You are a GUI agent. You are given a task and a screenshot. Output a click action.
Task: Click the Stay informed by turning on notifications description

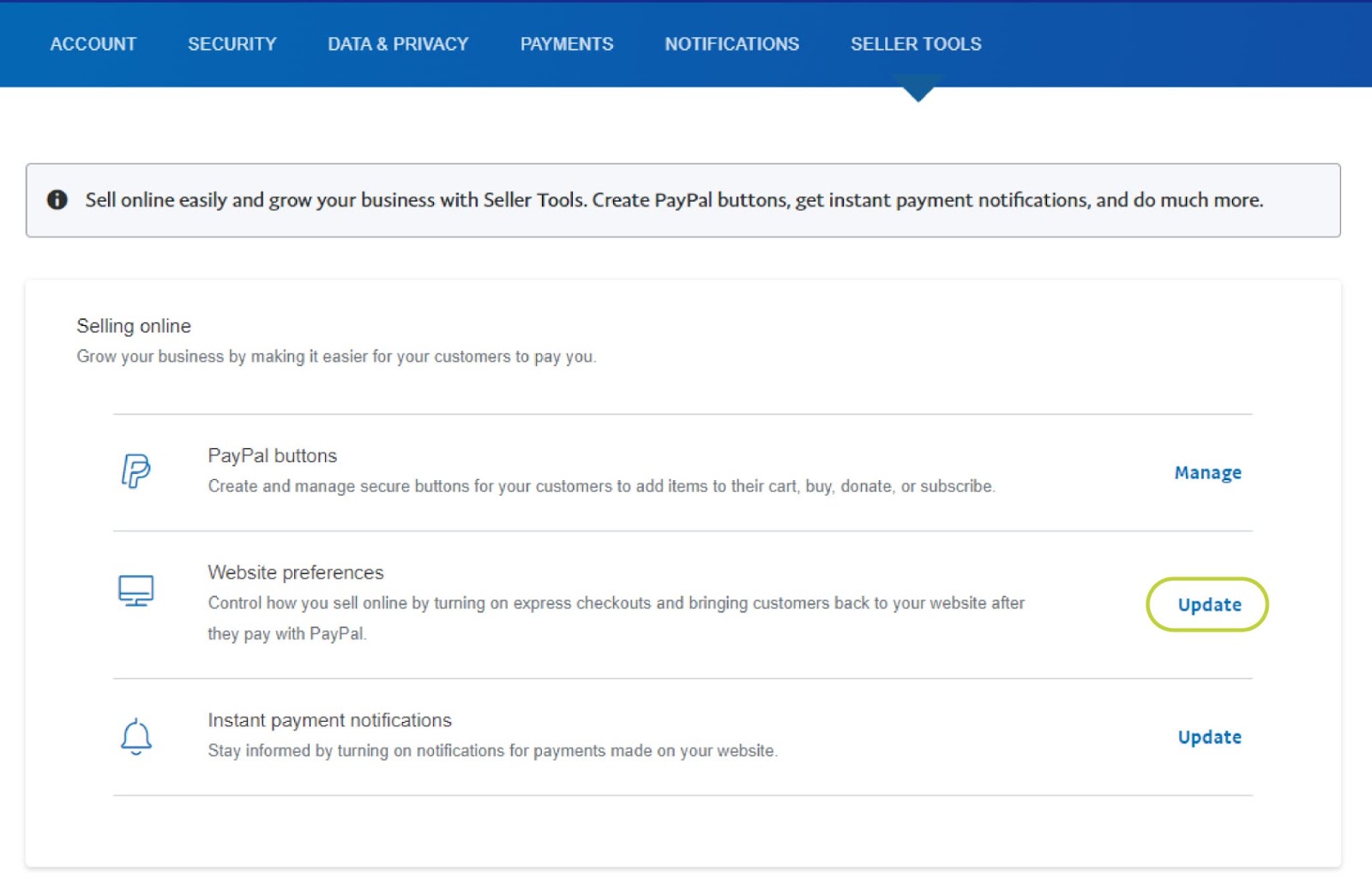(x=493, y=751)
